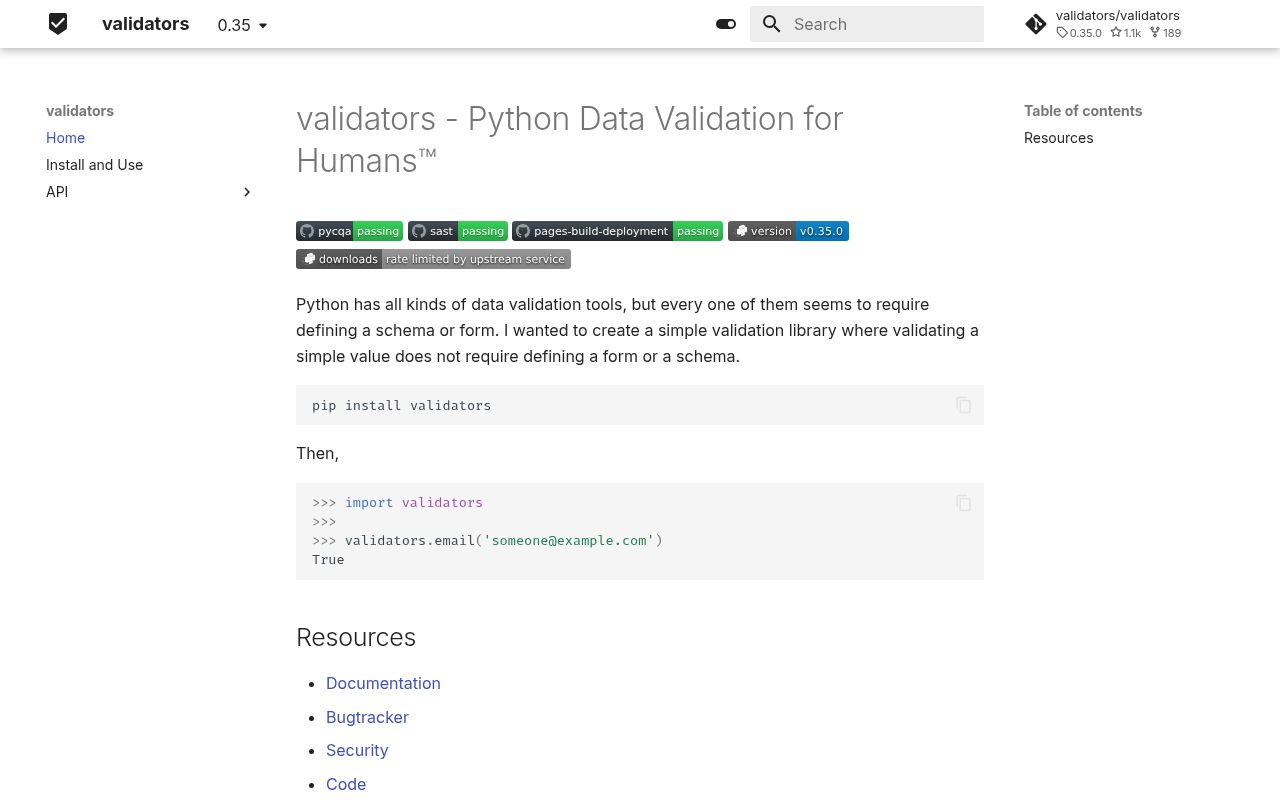The height and width of the screenshot is (800, 1280).
Task: Click the validators.email example code line
Action: click(x=487, y=540)
